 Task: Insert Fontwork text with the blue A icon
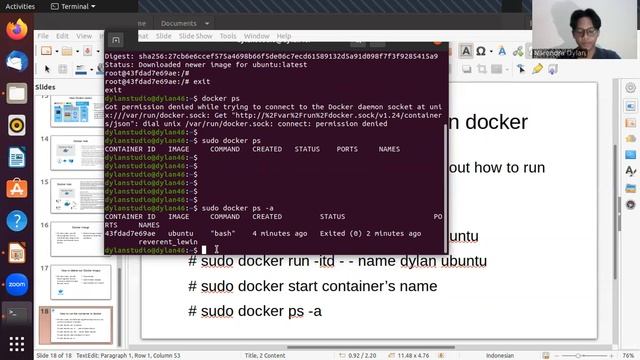point(502,51)
